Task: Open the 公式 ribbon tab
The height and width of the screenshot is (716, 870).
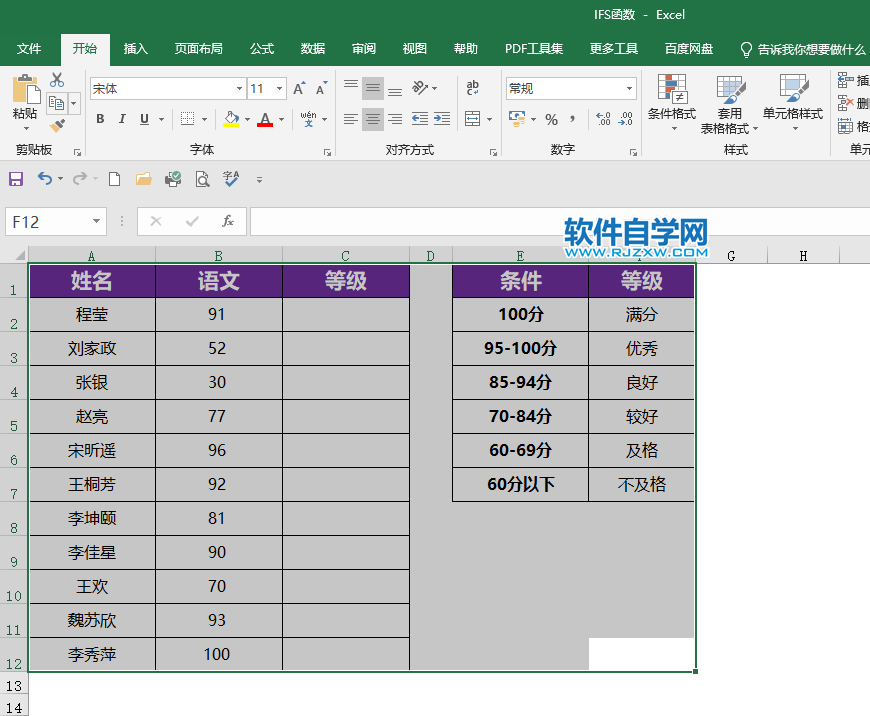Action: click(x=262, y=48)
